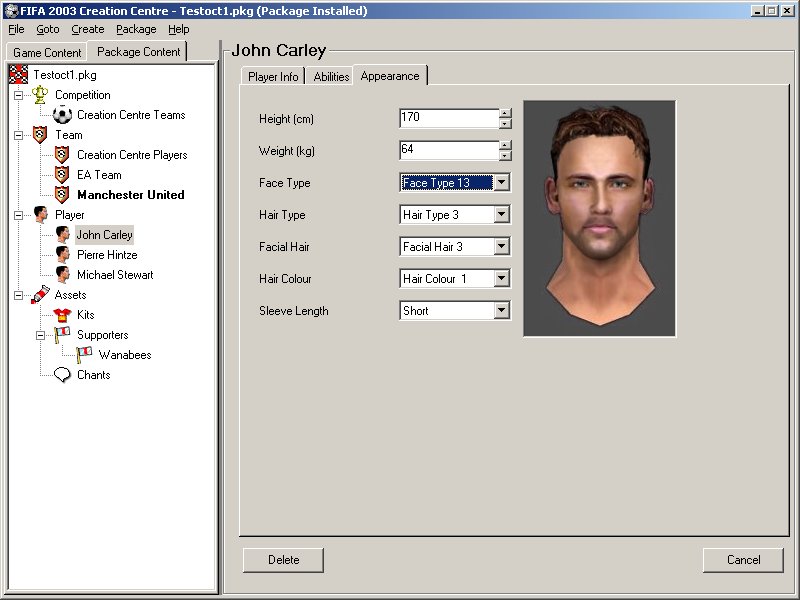Click the soccer ball icon for Creation Centre Teams
The height and width of the screenshot is (600, 800).
pyautogui.click(x=62, y=115)
